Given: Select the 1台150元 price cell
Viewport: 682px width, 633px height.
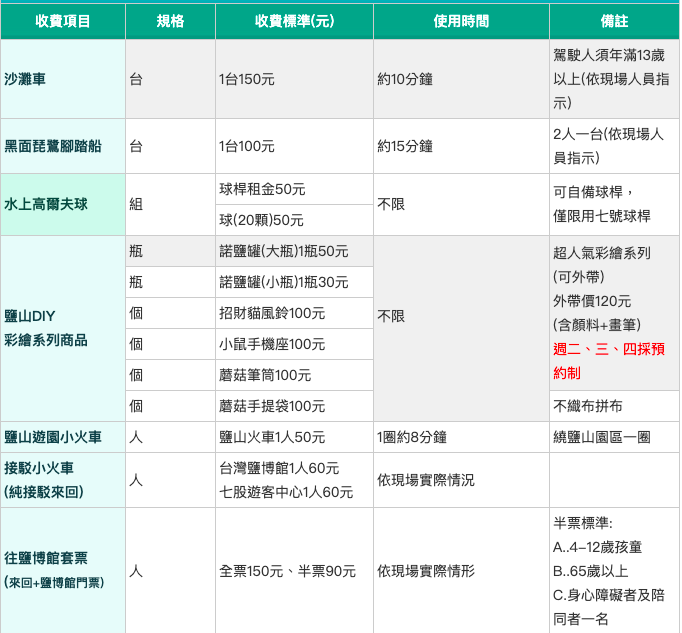Looking at the screenshot, I should click(294, 79).
